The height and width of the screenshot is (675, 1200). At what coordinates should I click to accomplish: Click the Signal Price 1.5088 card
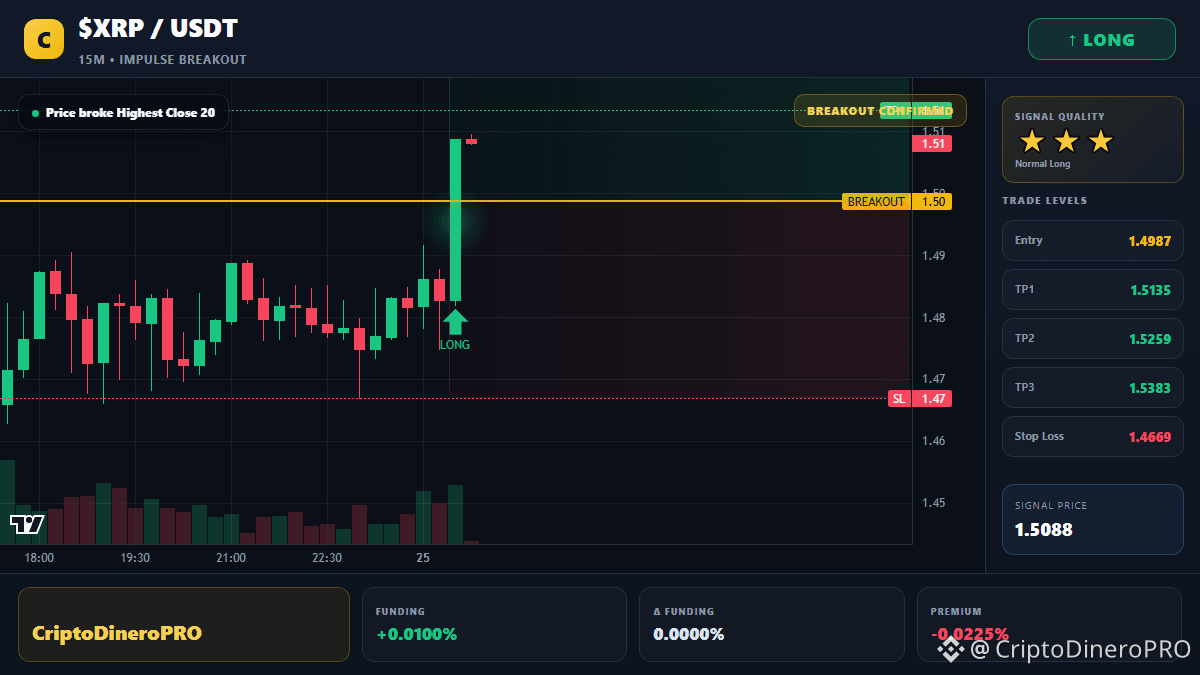pyautogui.click(x=1092, y=519)
